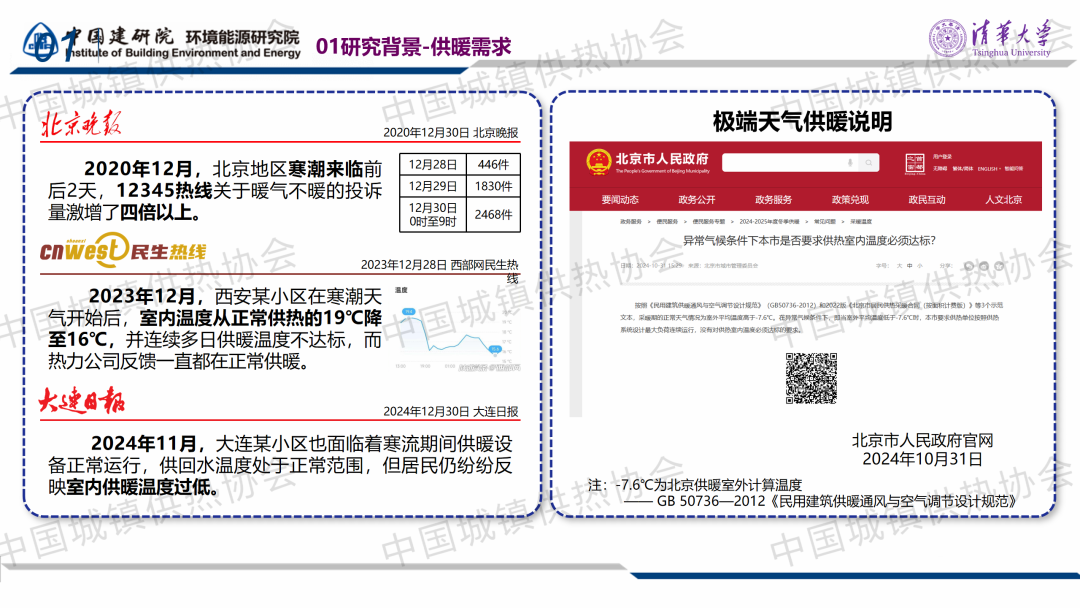Click the Tsinghua University round seal logo

[948, 39]
